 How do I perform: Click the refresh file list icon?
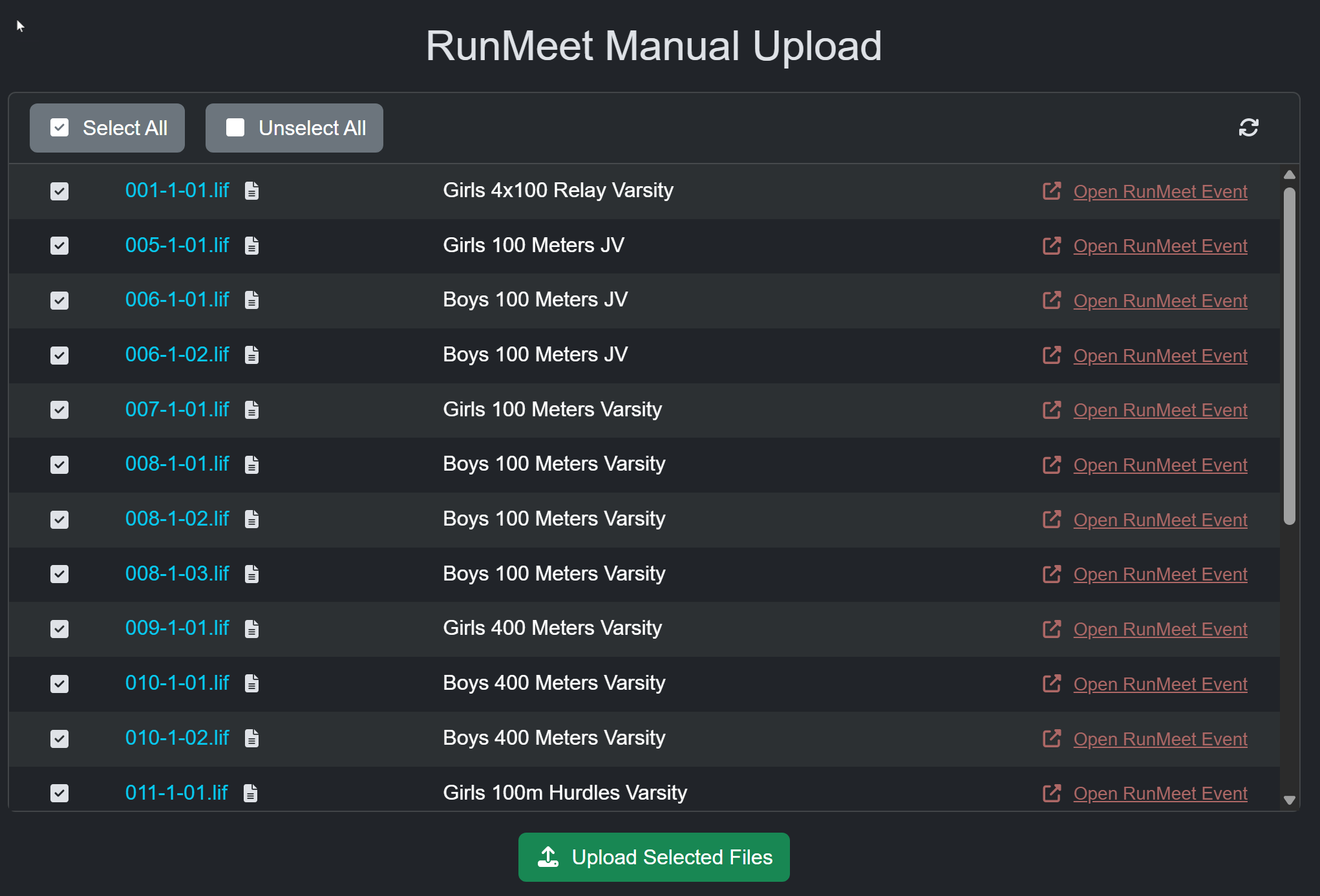pyautogui.click(x=1248, y=127)
